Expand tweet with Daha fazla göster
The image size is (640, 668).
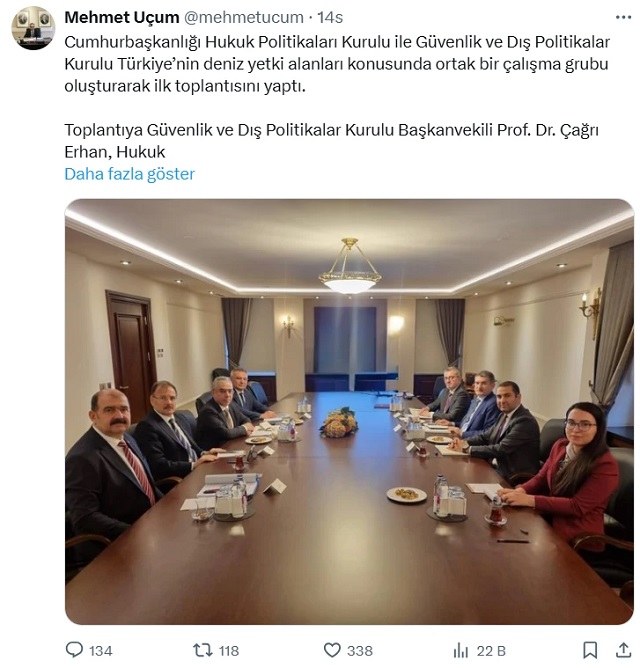tap(130, 174)
